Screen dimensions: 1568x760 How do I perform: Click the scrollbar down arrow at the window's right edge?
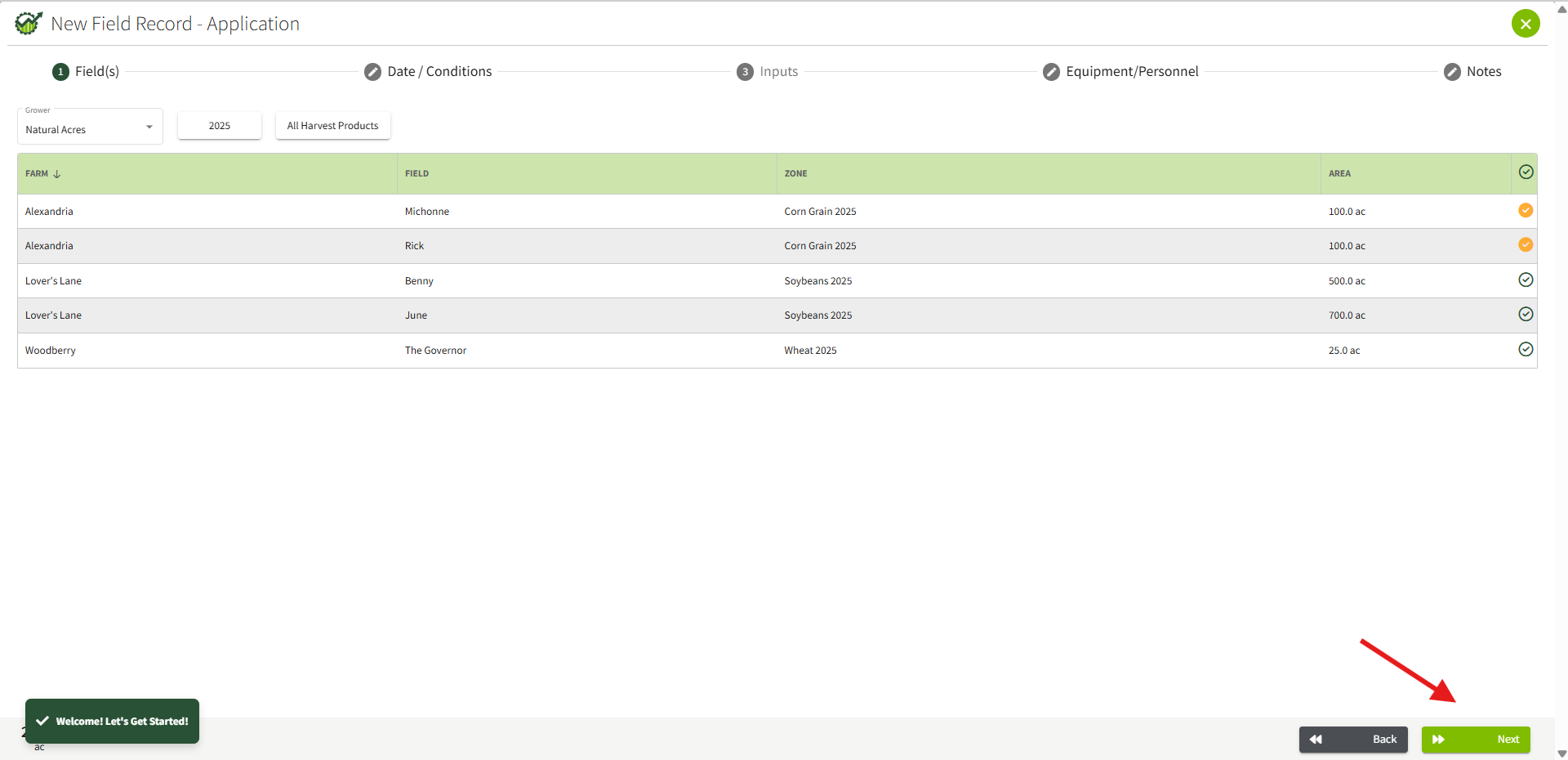click(x=1561, y=753)
